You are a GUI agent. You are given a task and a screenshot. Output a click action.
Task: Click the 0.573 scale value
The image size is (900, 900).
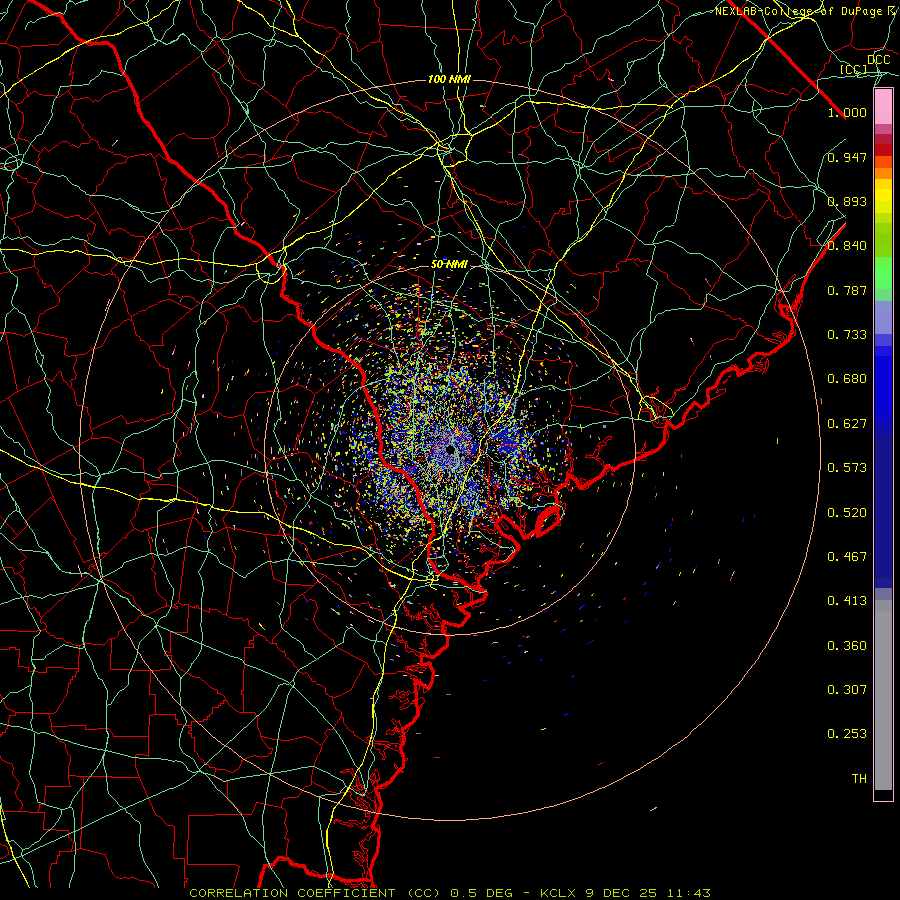click(847, 468)
